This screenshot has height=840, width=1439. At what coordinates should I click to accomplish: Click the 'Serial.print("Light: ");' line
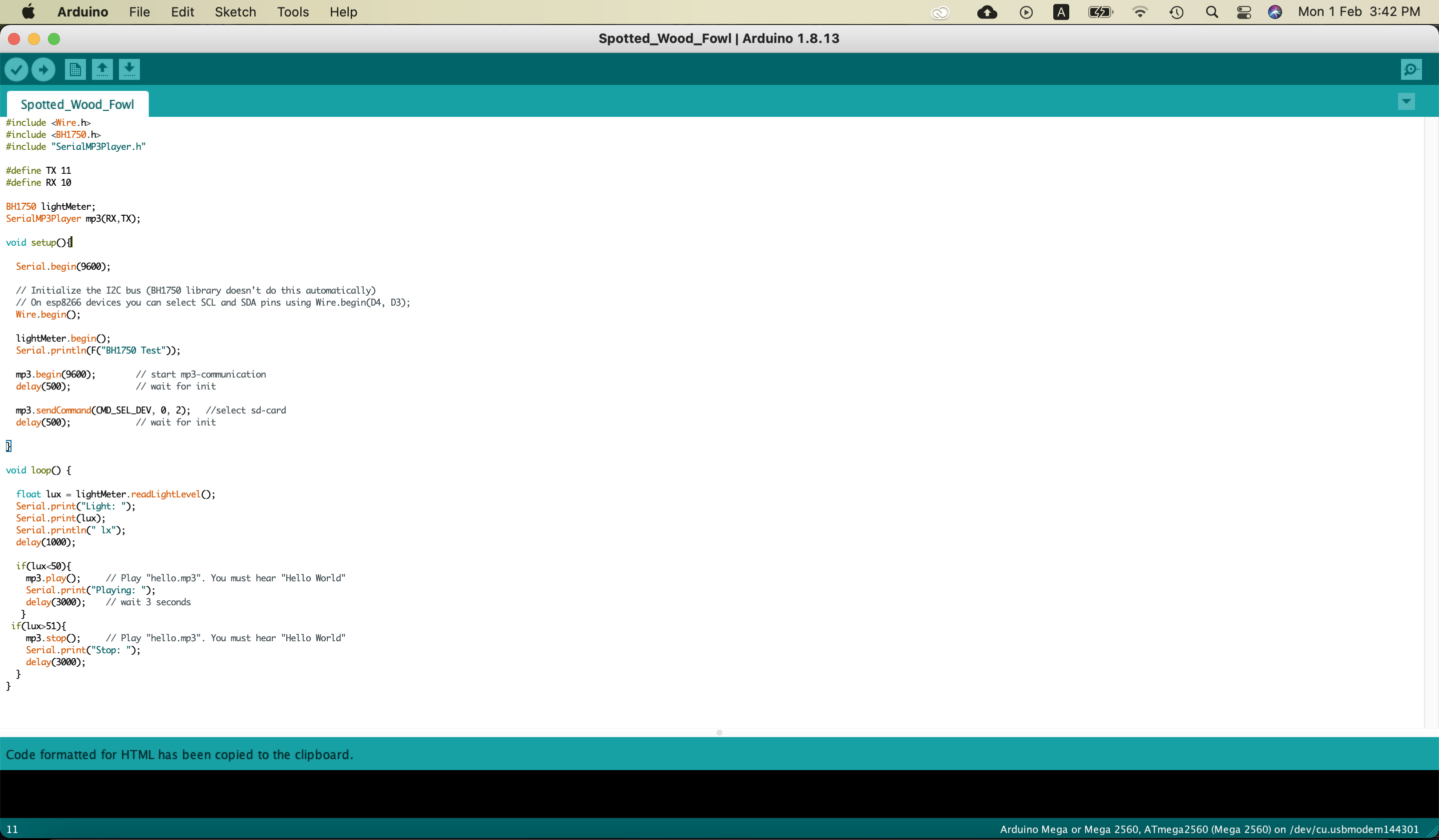(76, 506)
